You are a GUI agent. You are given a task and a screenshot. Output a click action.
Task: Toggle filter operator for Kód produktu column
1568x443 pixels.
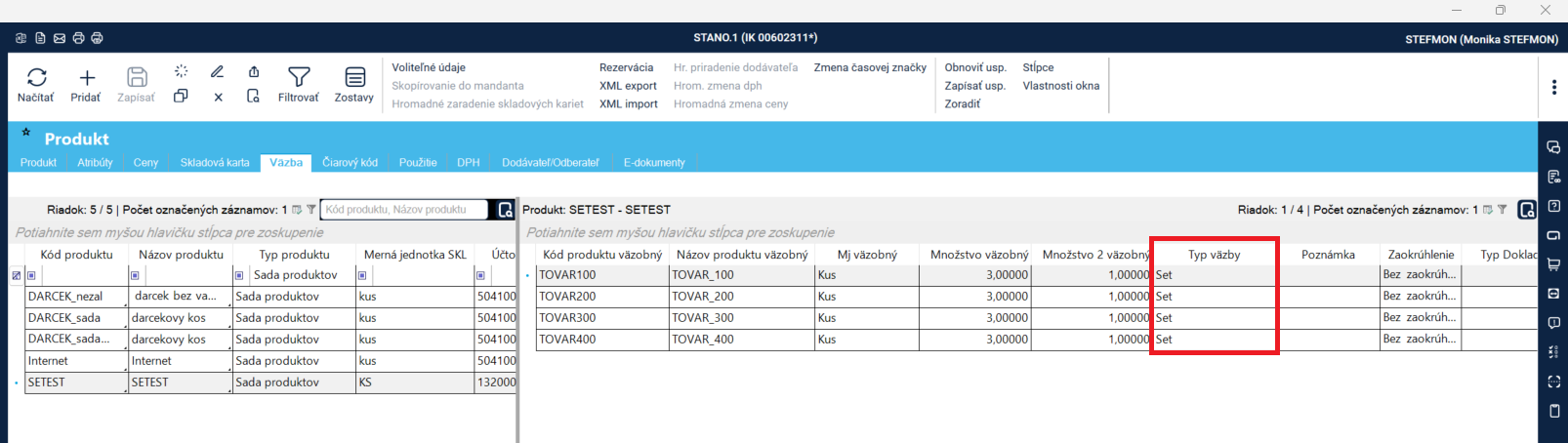tap(31, 275)
